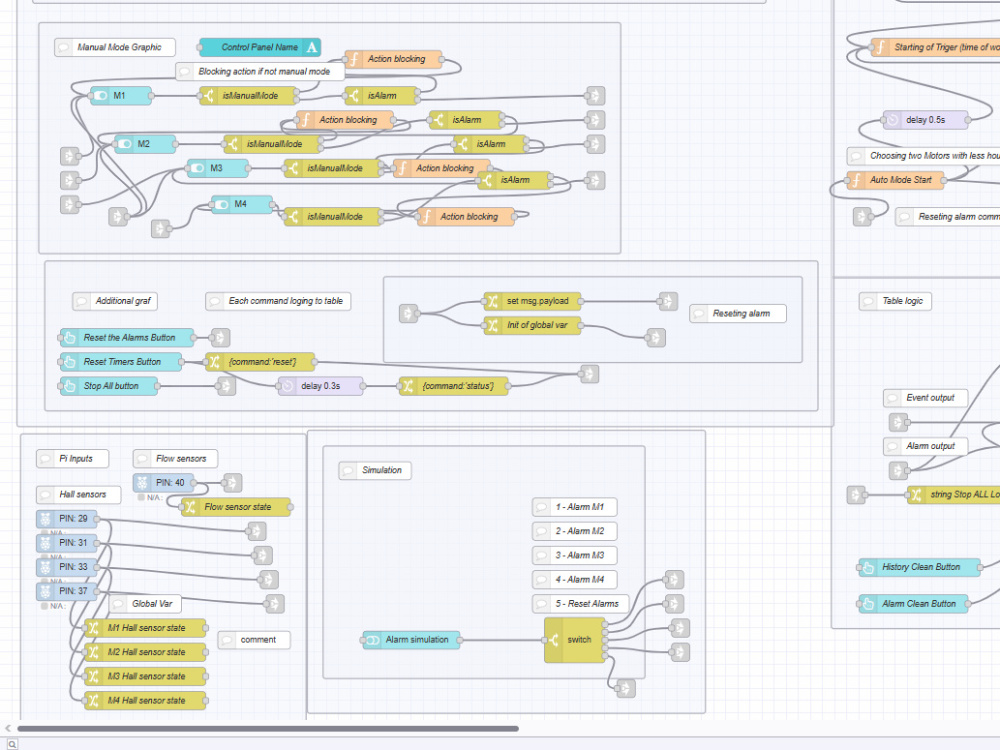The width and height of the screenshot is (1000, 750).
Task: Select the node labeled comment near Global Var
Action: click(x=254, y=640)
